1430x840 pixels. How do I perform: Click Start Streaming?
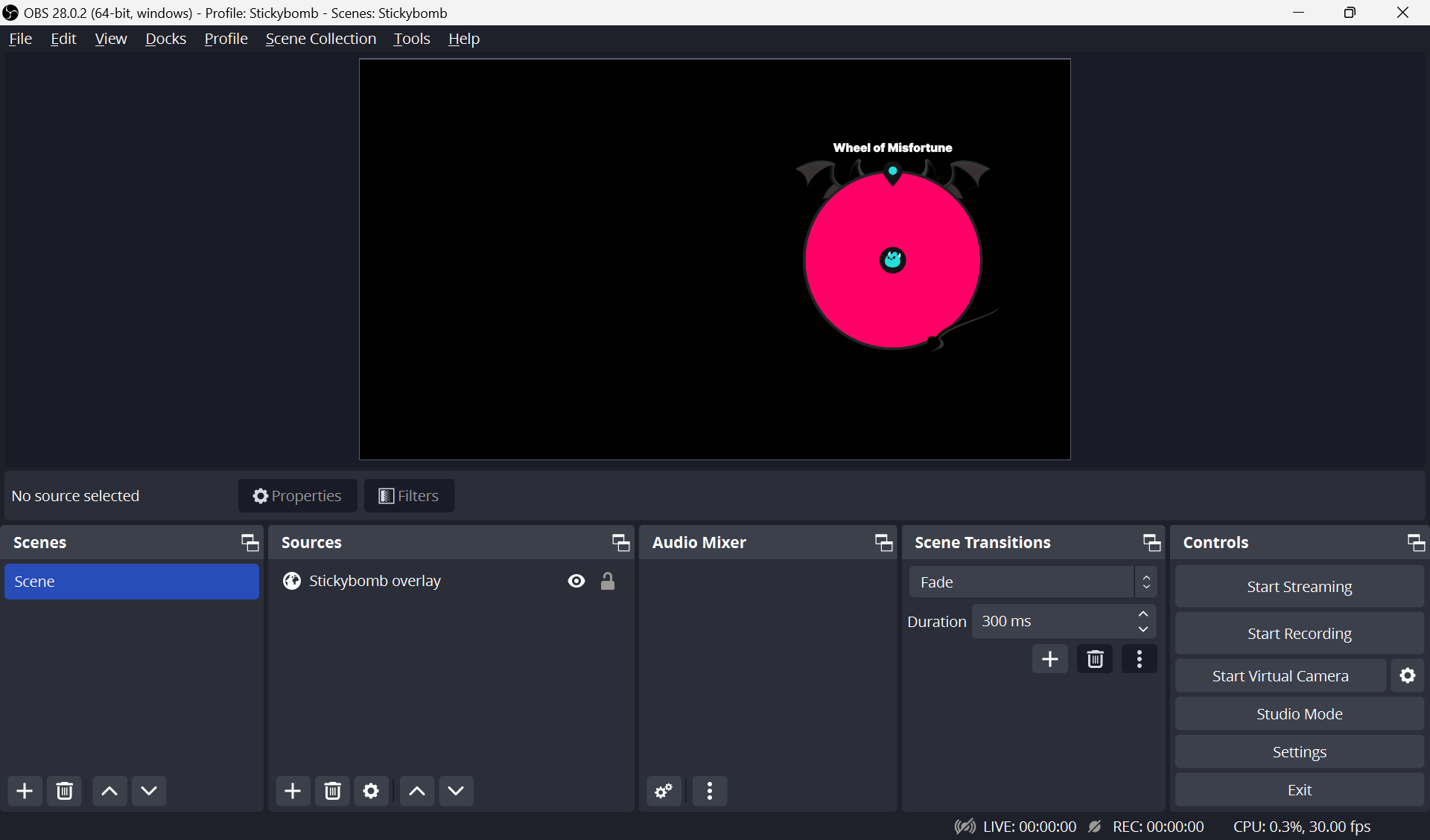pos(1300,587)
